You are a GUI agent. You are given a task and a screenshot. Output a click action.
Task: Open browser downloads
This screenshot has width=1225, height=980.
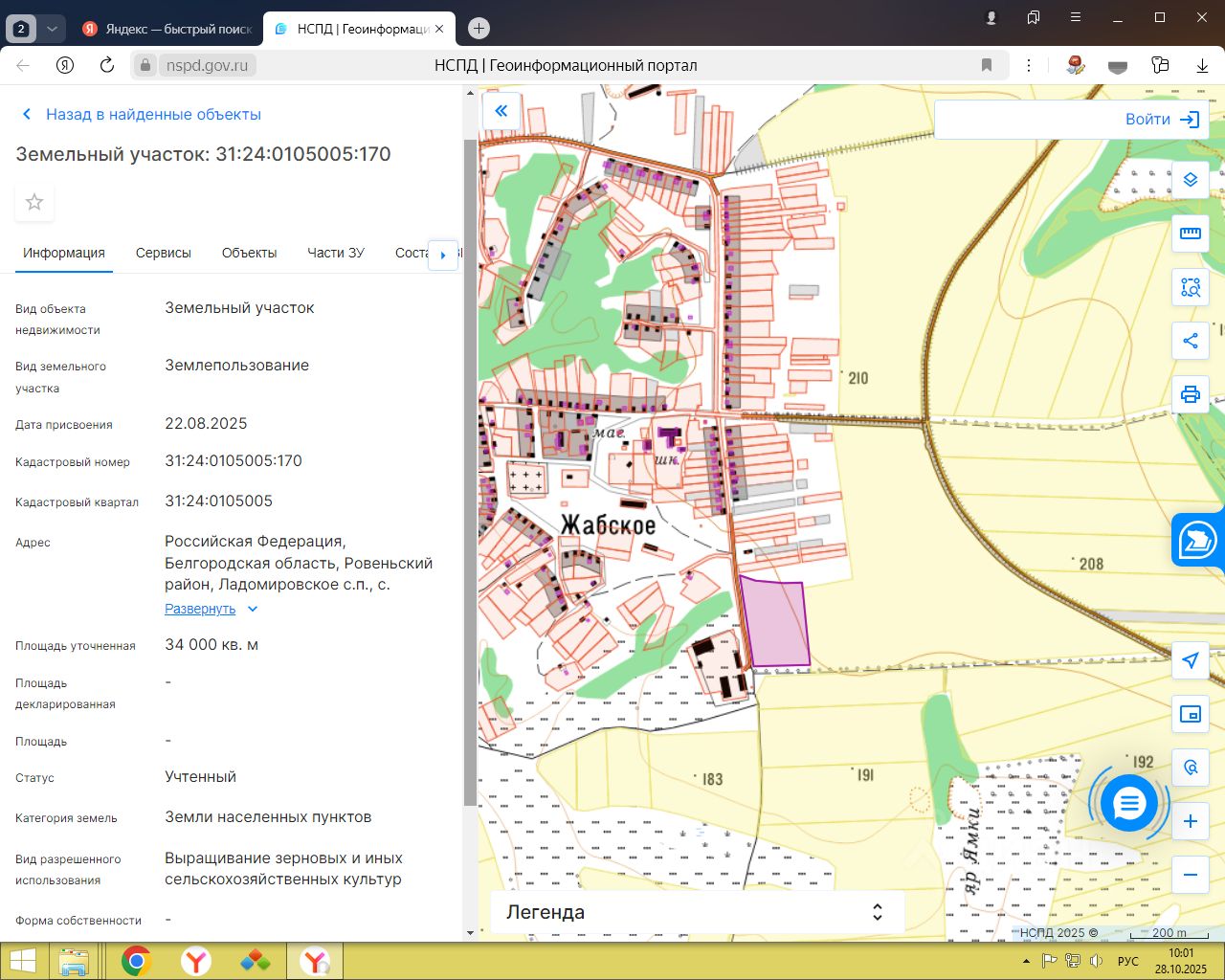pyautogui.click(x=1202, y=65)
